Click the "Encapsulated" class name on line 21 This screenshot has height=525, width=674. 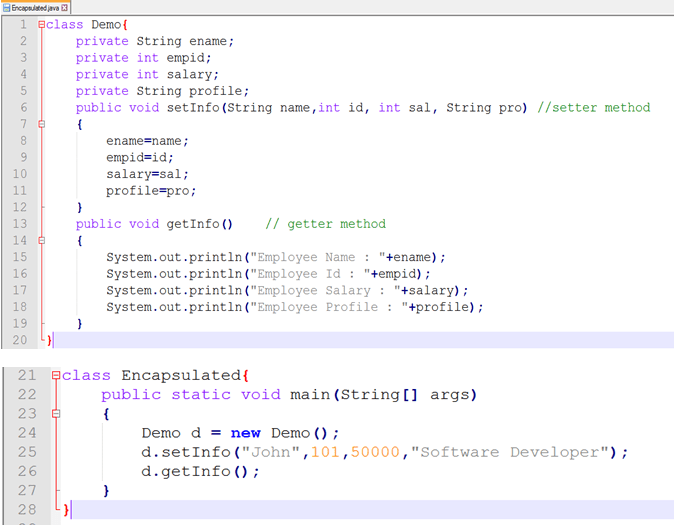[x=181, y=375]
